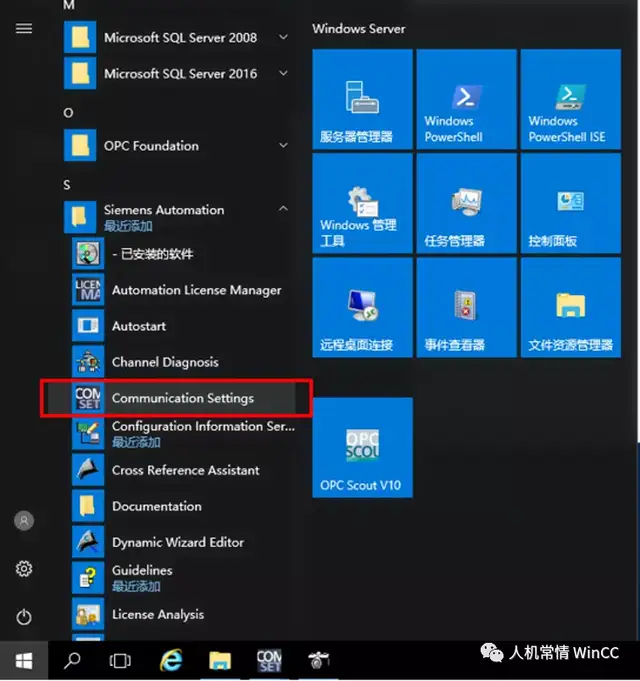640x681 pixels.
Task: Open the Documentation folder
Action: coord(156,506)
